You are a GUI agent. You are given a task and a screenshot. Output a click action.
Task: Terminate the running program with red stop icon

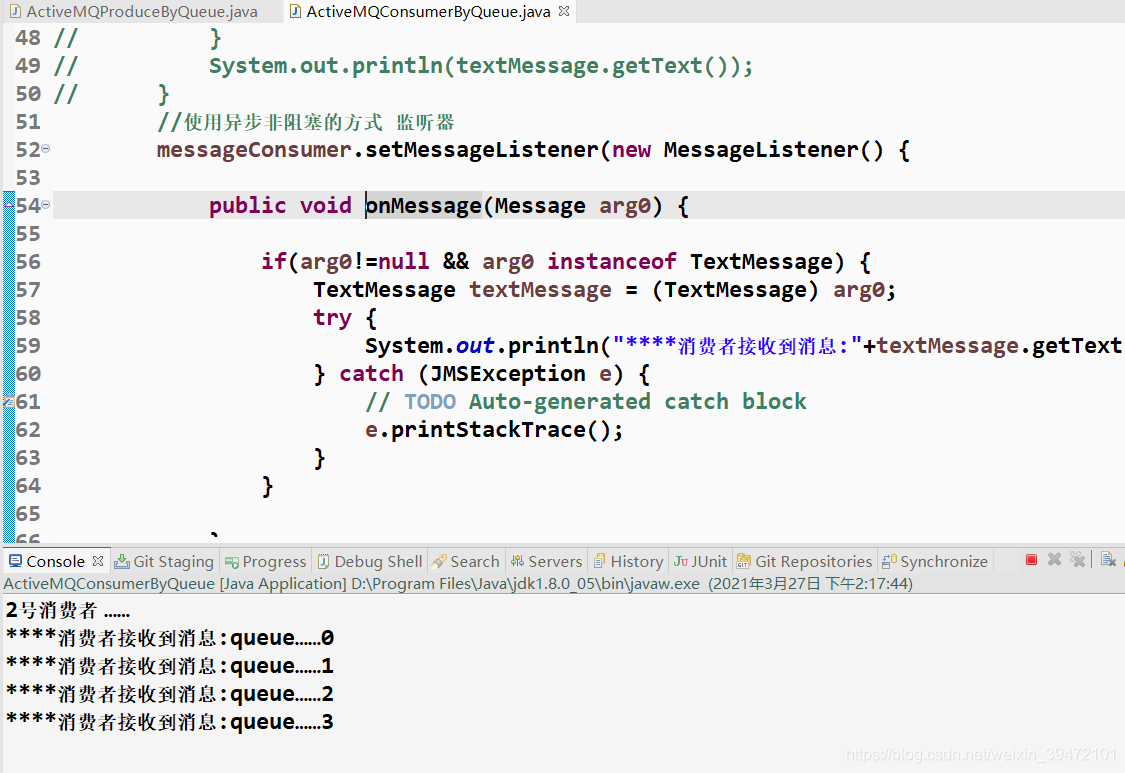tap(1031, 560)
